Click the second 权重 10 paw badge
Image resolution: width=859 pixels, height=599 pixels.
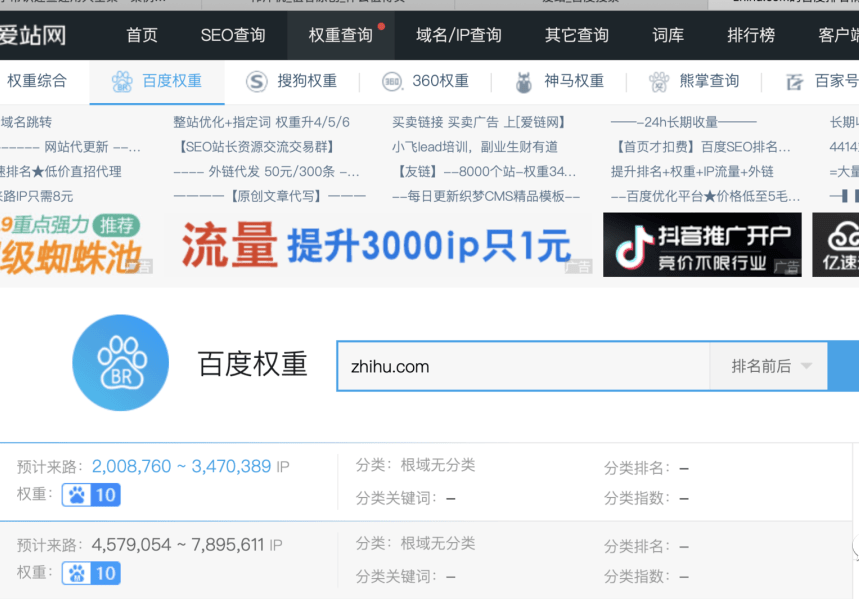coord(91,573)
